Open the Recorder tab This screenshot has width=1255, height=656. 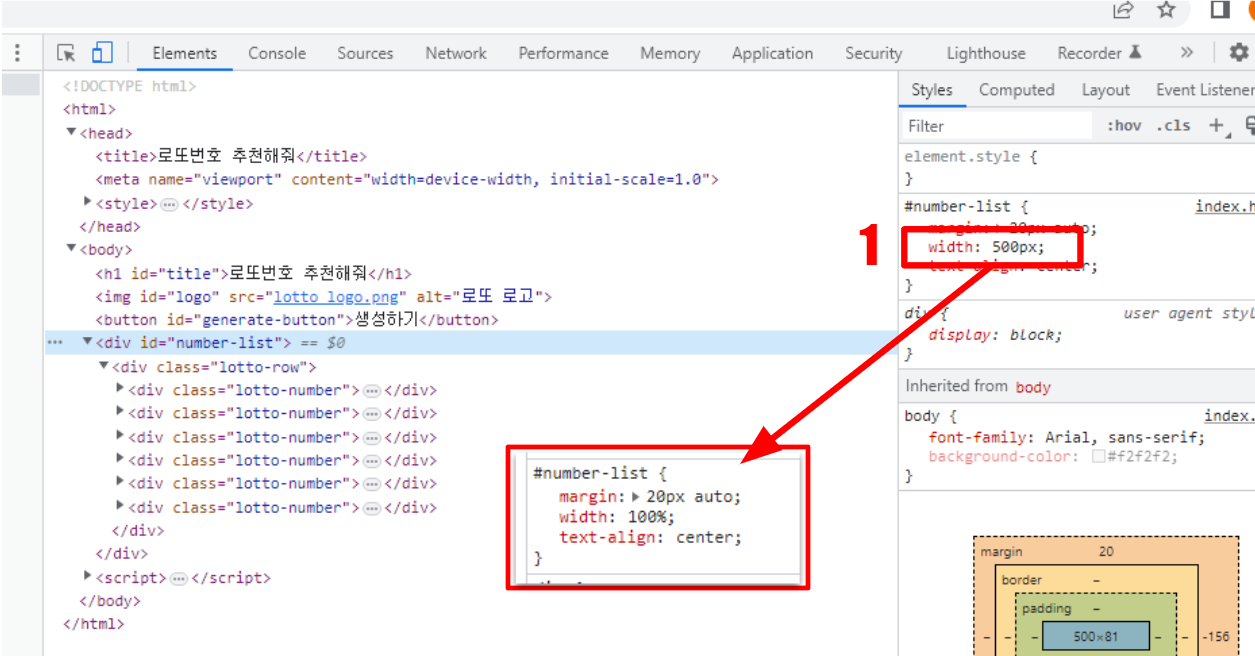point(1090,53)
